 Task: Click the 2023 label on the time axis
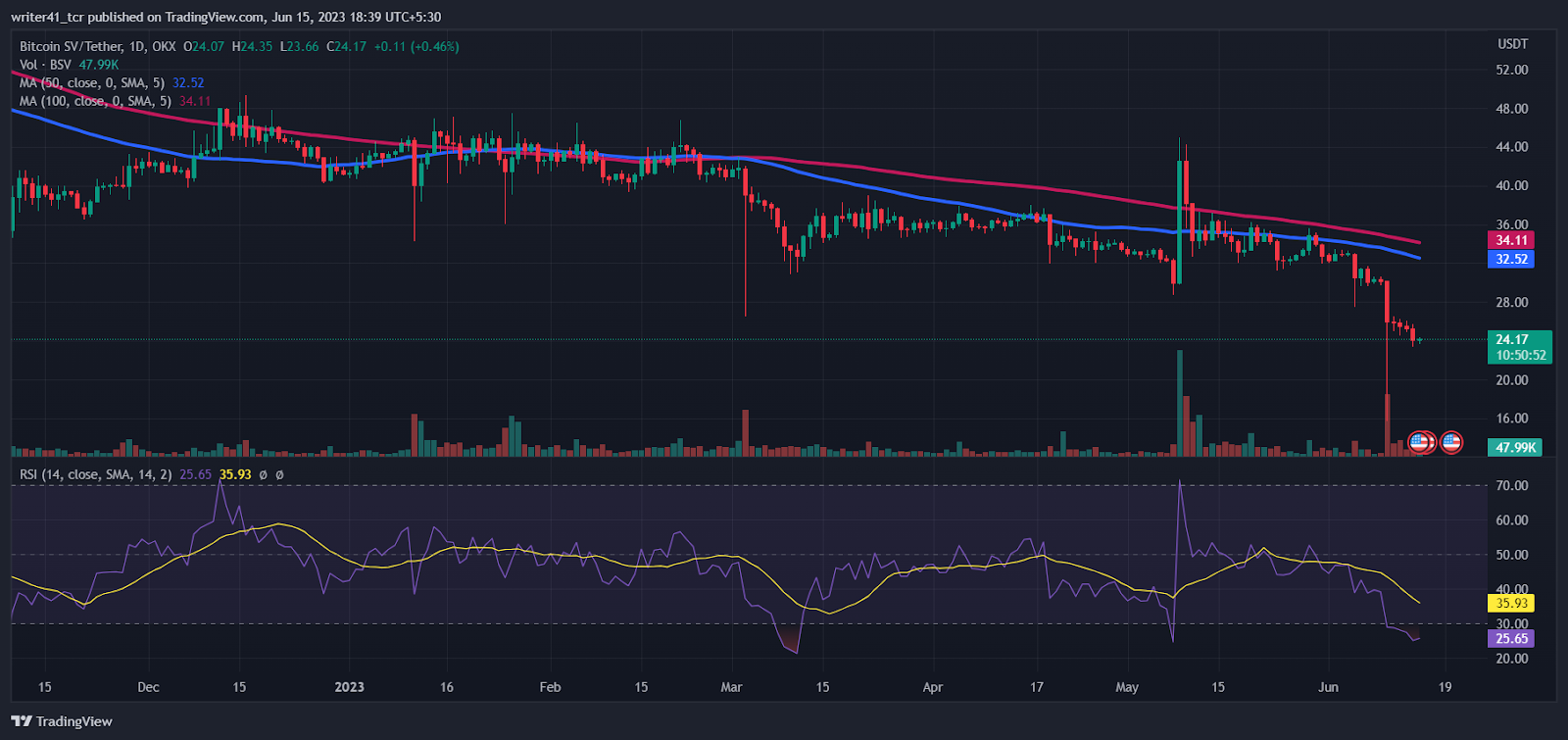click(x=349, y=687)
